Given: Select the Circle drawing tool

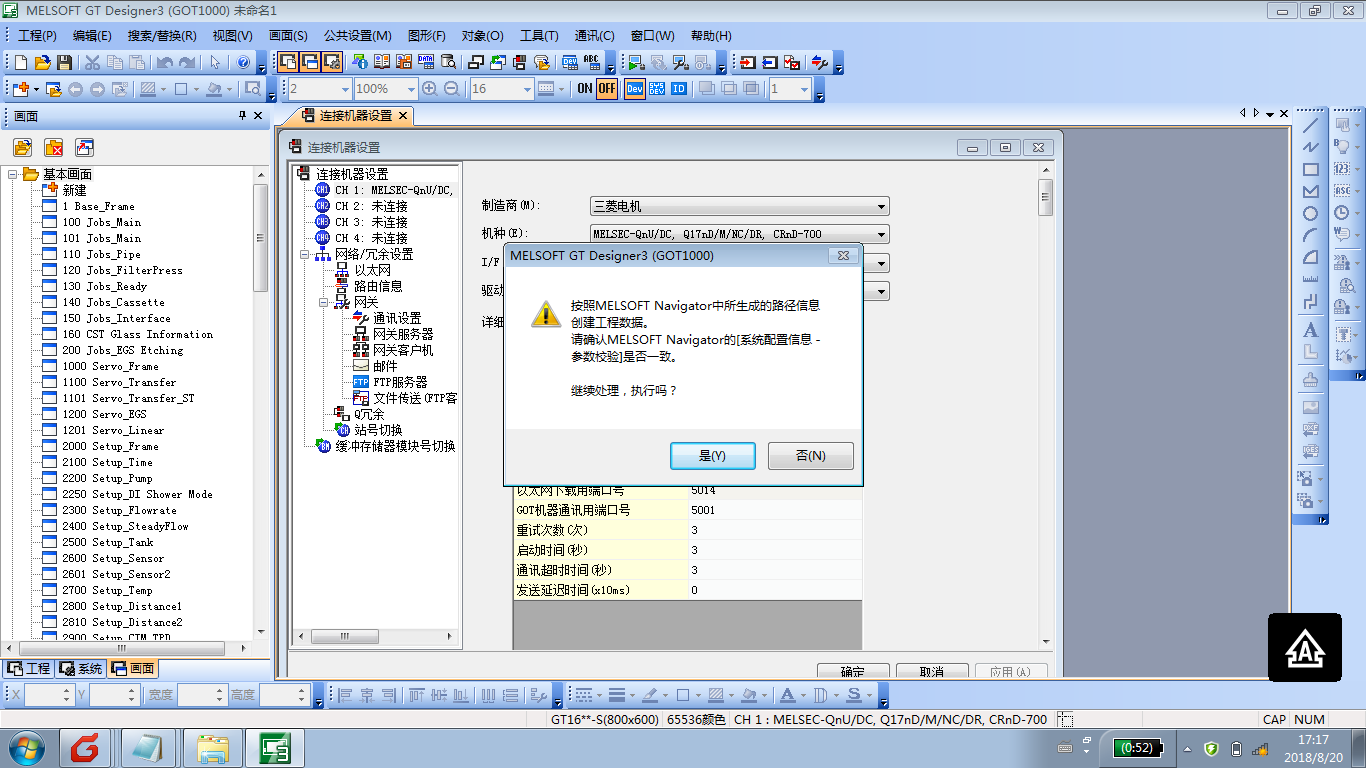Looking at the screenshot, I should coord(1310,214).
